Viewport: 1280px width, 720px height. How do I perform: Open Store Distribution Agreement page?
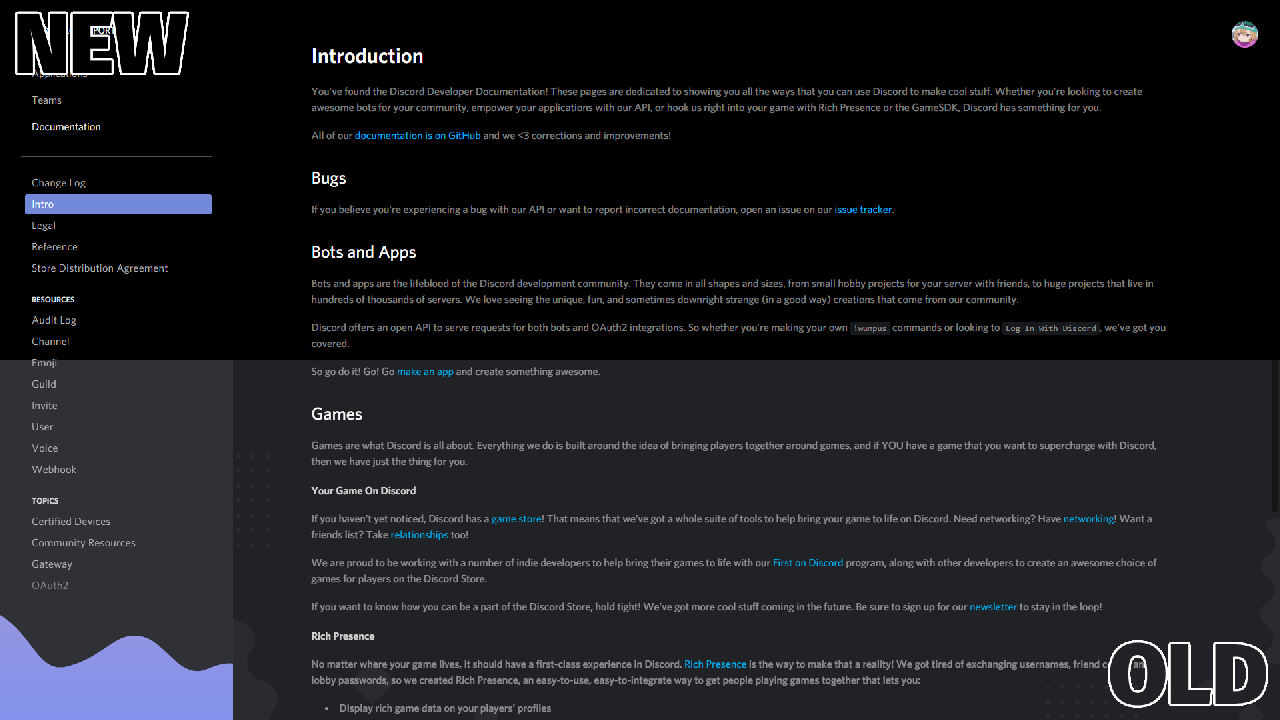(99, 268)
